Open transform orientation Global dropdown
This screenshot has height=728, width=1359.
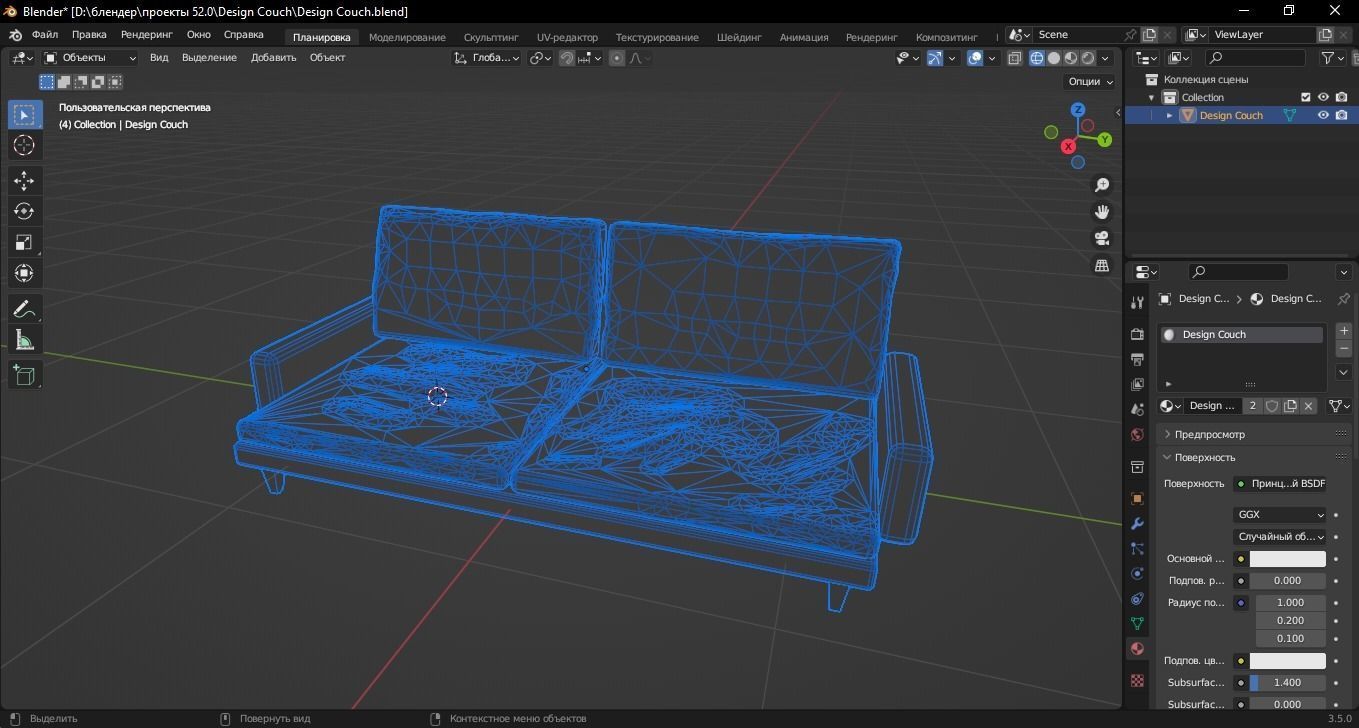click(486, 58)
